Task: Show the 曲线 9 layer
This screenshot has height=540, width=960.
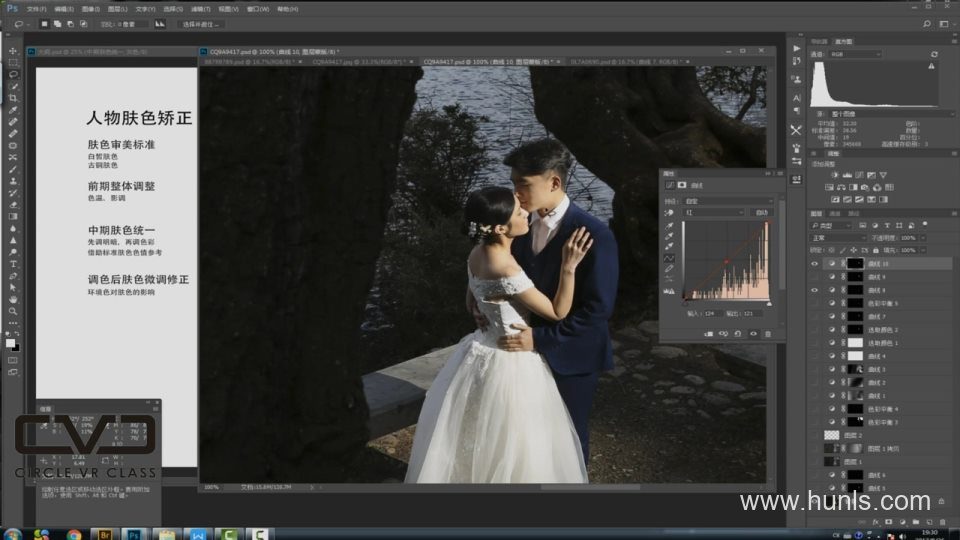Action: (x=814, y=277)
